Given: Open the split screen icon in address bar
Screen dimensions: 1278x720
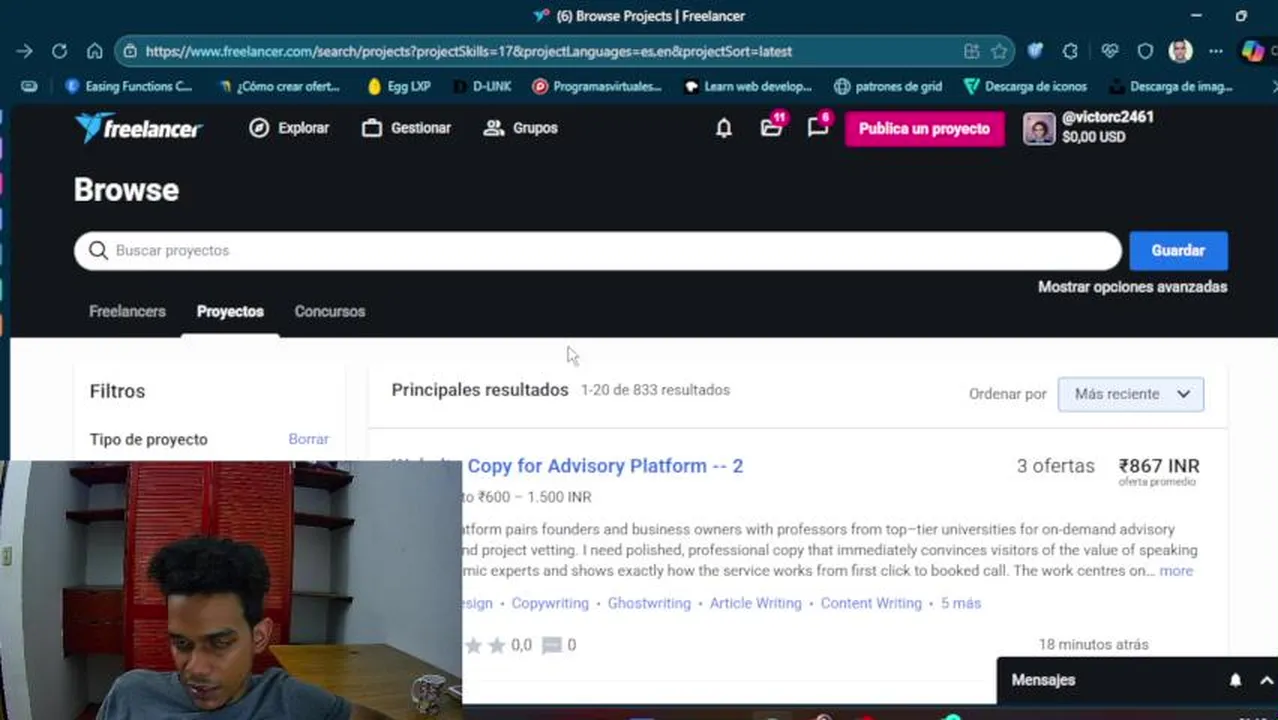Looking at the screenshot, I should pyautogui.click(x=971, y=51).
